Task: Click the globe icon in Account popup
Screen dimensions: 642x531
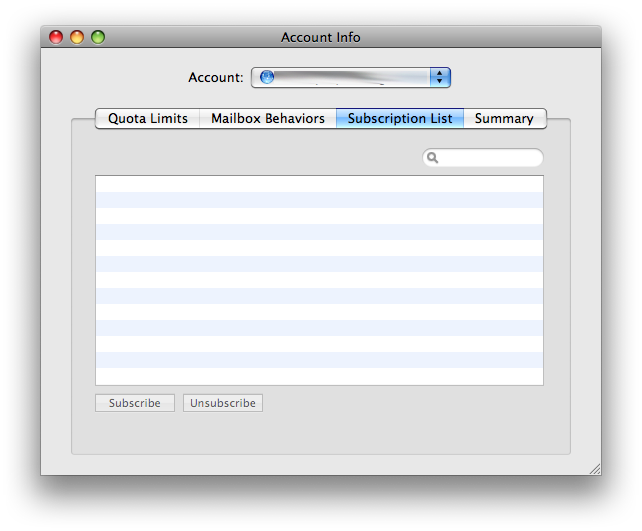Action: pos(267,77)
